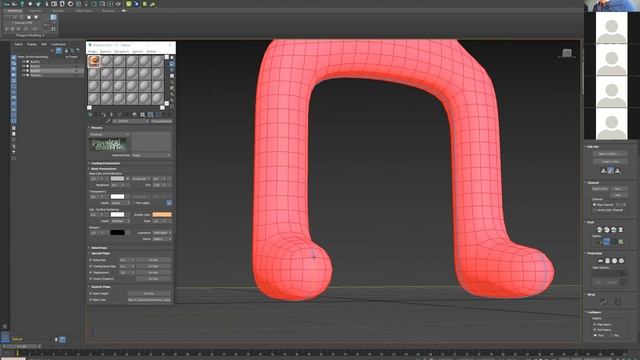
Task: Toggle Displacement checkbox in Special Maps
Action: [91, 272]
